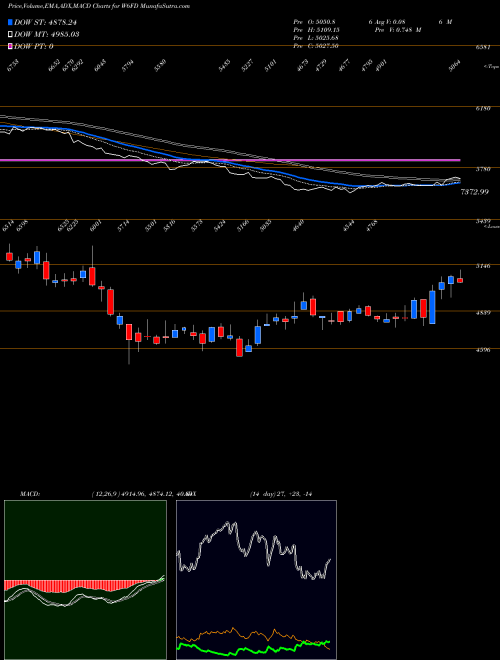Click the 5064 rotated label at top right
Screen dimensions: 500x660
(x=455, y=66)
